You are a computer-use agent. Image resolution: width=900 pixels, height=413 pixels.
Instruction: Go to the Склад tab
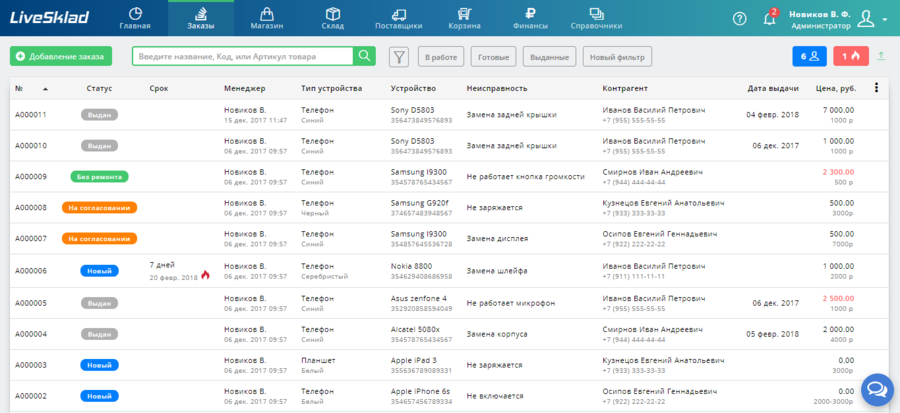click(x=333, y=18)
